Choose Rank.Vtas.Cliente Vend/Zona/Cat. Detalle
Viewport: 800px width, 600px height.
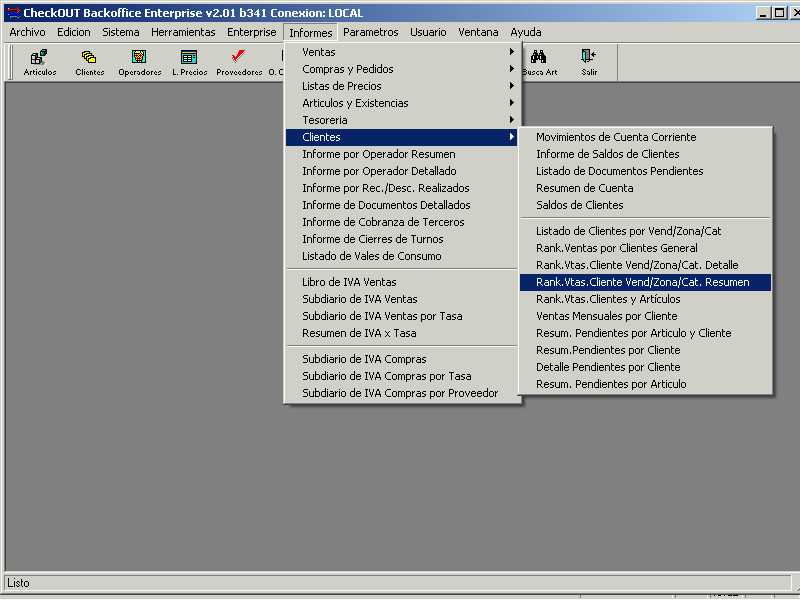tap(645, 265)
